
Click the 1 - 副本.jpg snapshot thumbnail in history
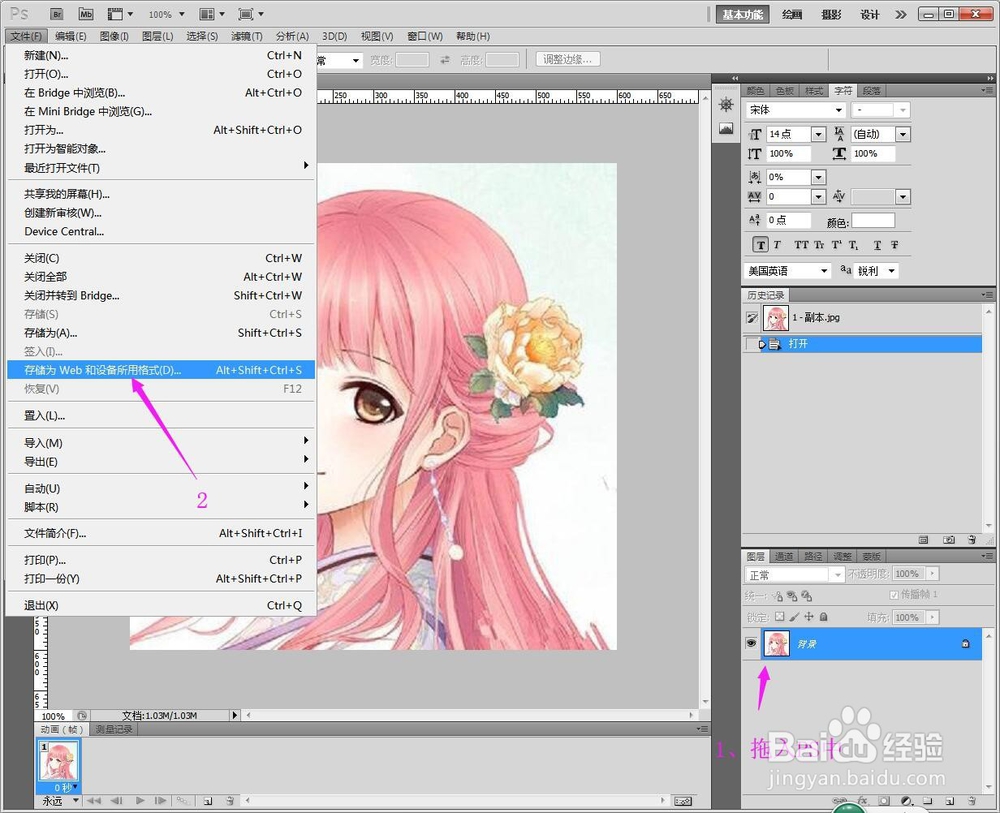tap(776, 318)
